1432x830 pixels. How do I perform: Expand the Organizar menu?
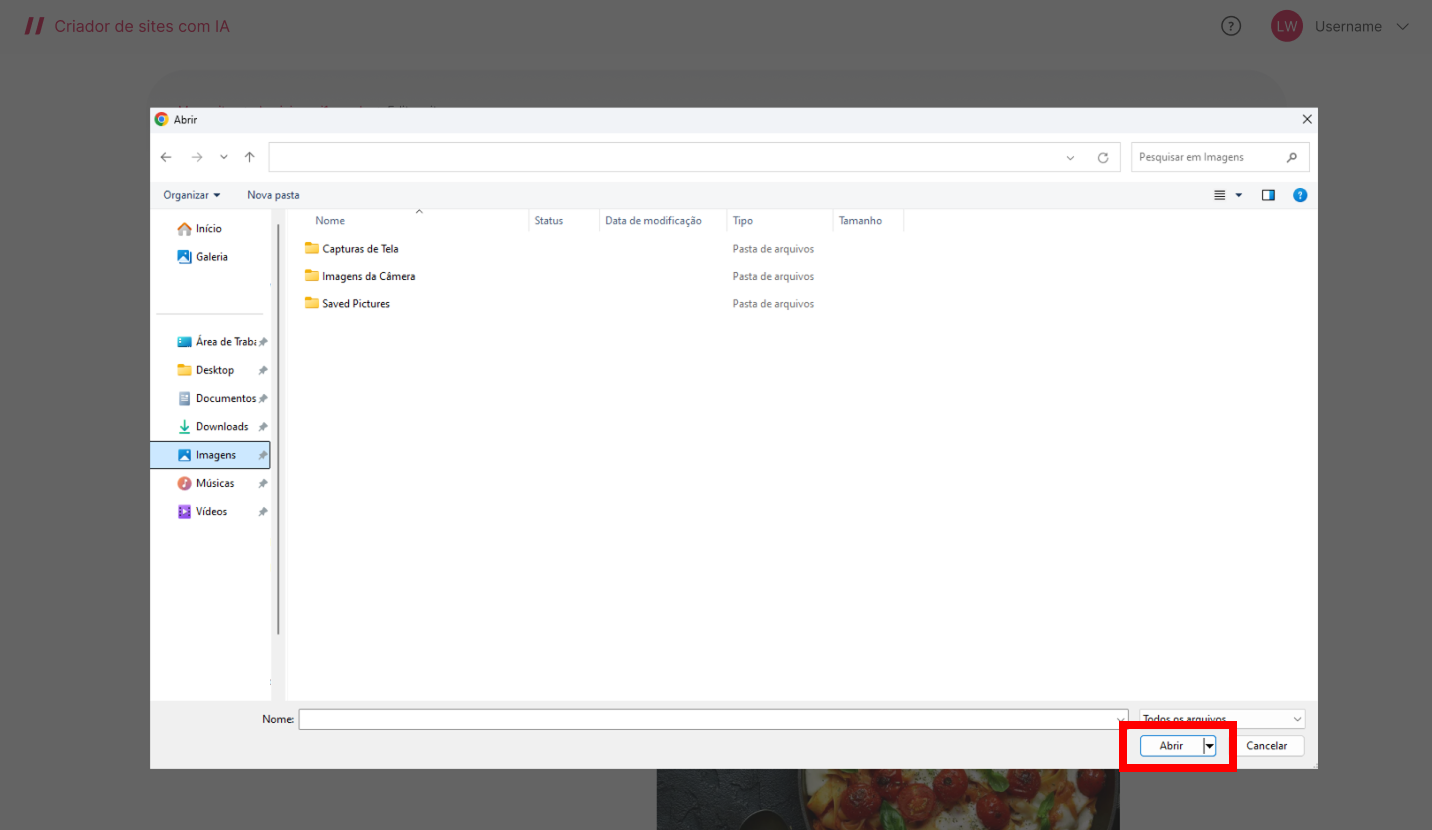pyautogui.click(x=192, y=195)
